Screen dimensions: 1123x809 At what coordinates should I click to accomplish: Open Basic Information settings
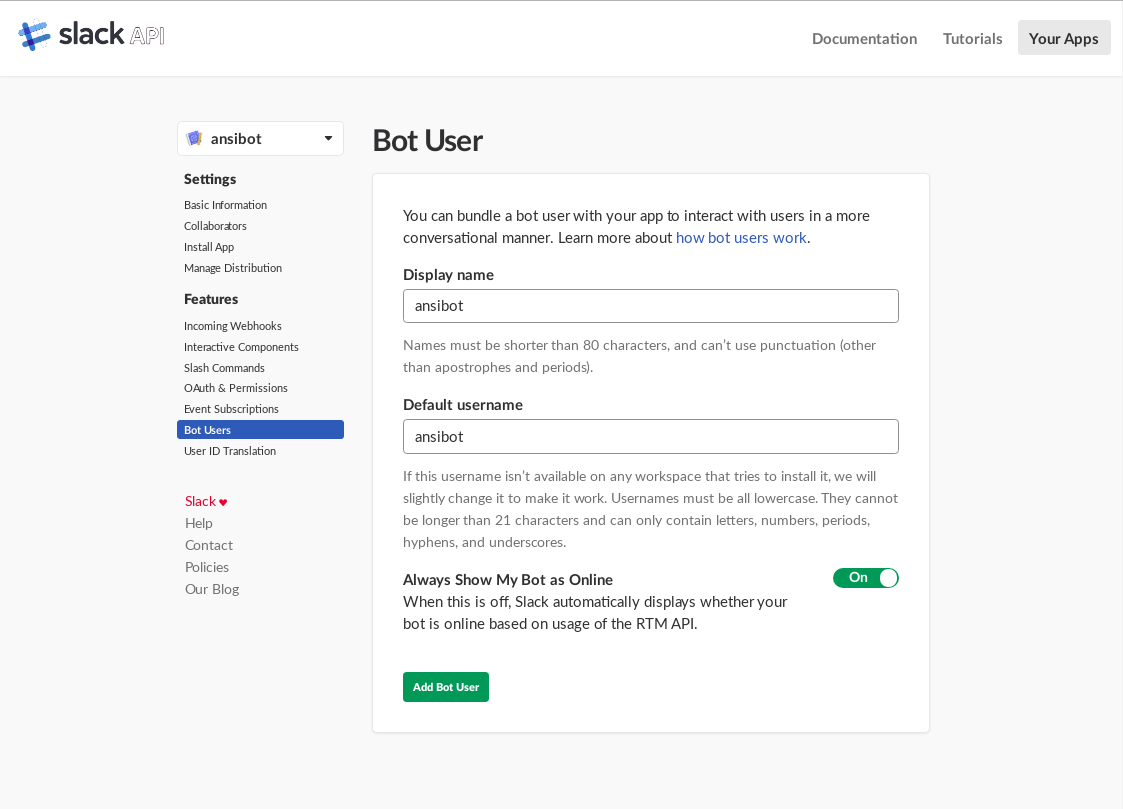point(225,205)
